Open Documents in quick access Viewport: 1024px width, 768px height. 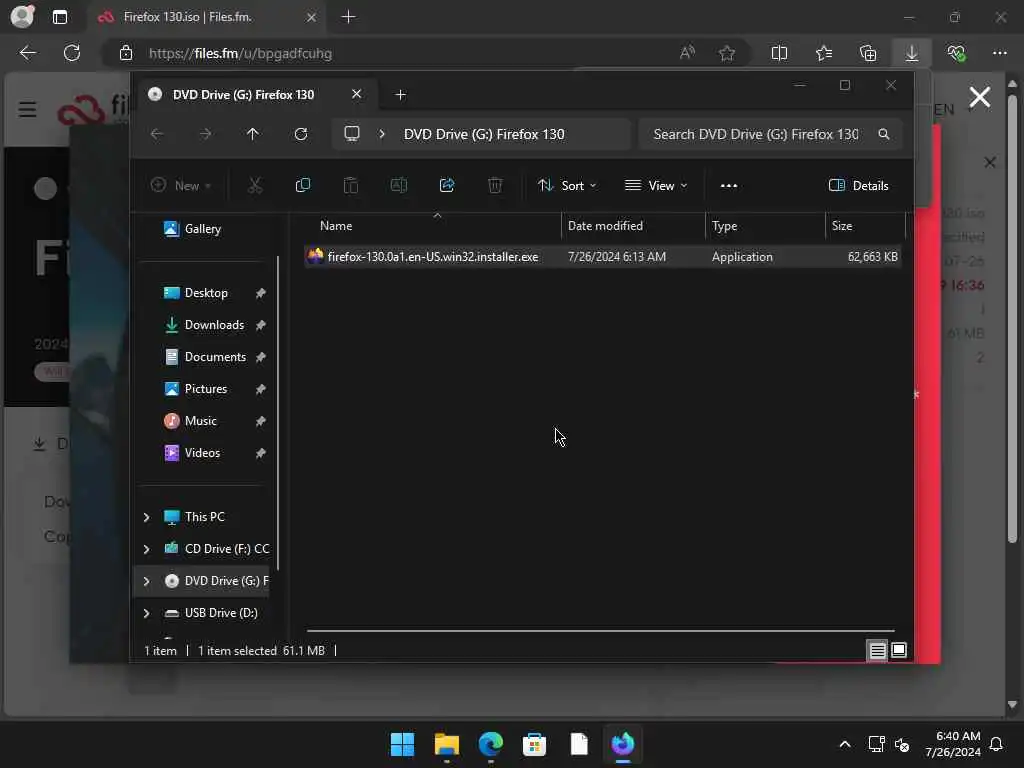click(x=205, y=357)
